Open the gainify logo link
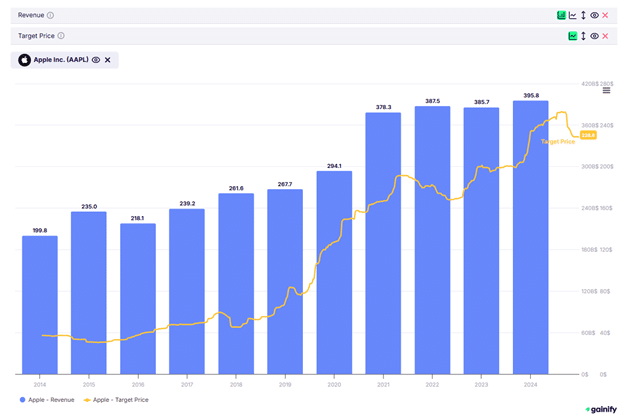624x415 pixels. 601,409
